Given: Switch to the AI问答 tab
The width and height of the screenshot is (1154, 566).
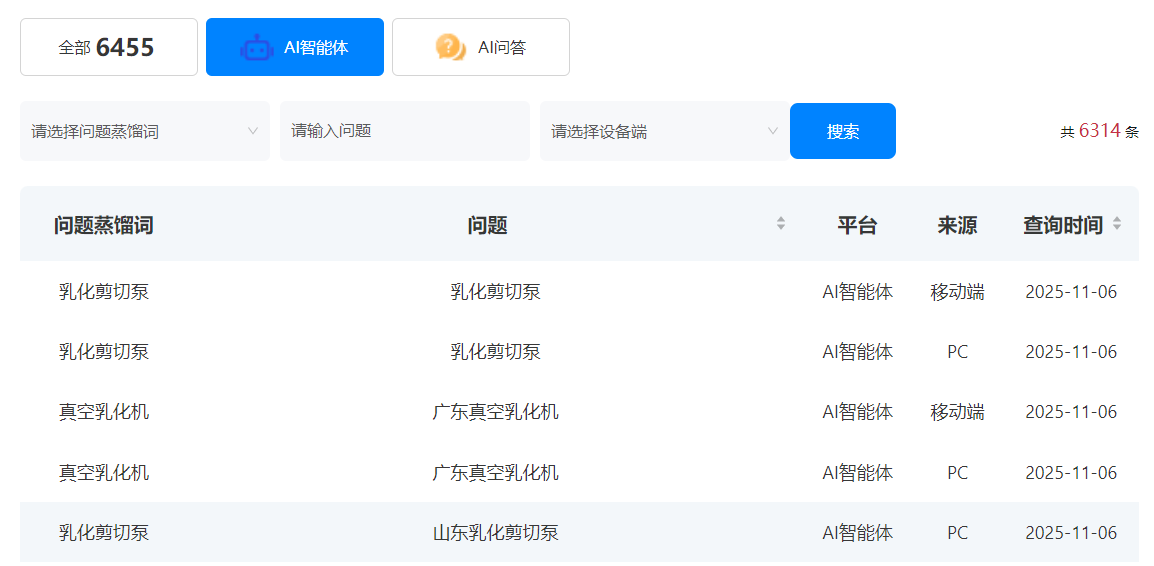Looking at the screenshot, I should coord(481,47).
